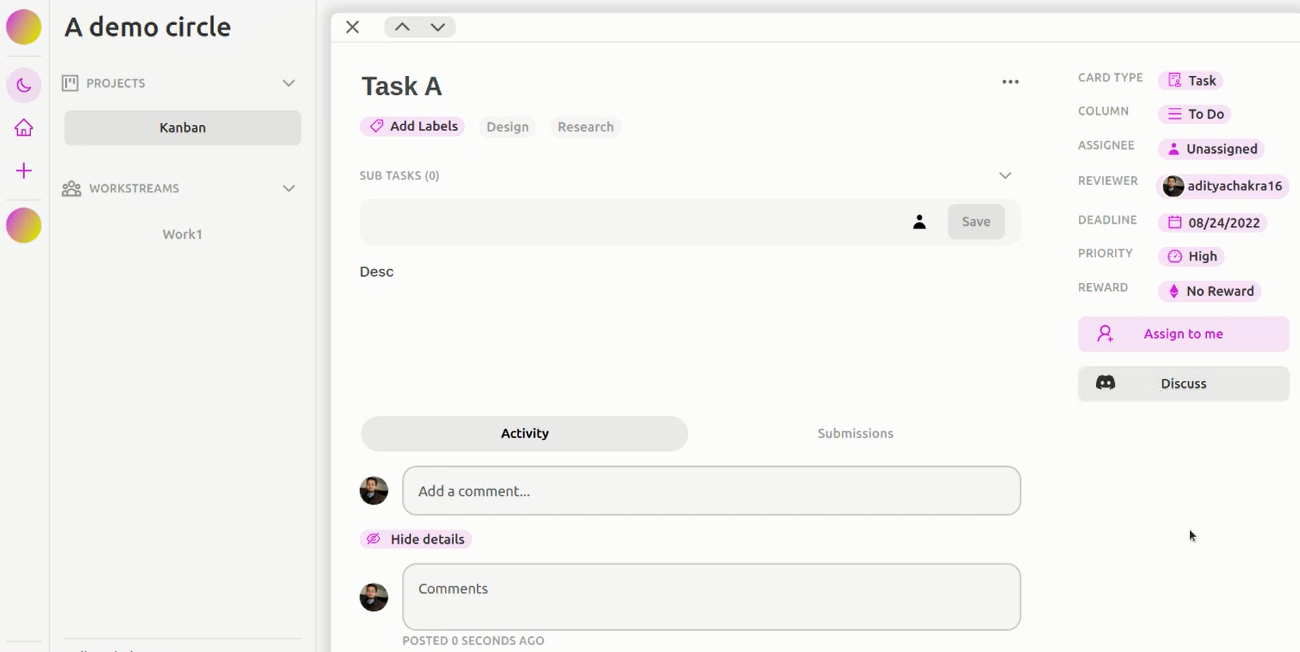Go to previous card with up arrow
Viewport: 1300px width, 652px height.
click(x=402, y=27)
